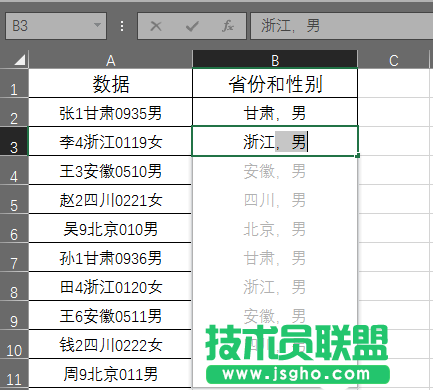
Task: Select column C header
Action: click(393, 61)
